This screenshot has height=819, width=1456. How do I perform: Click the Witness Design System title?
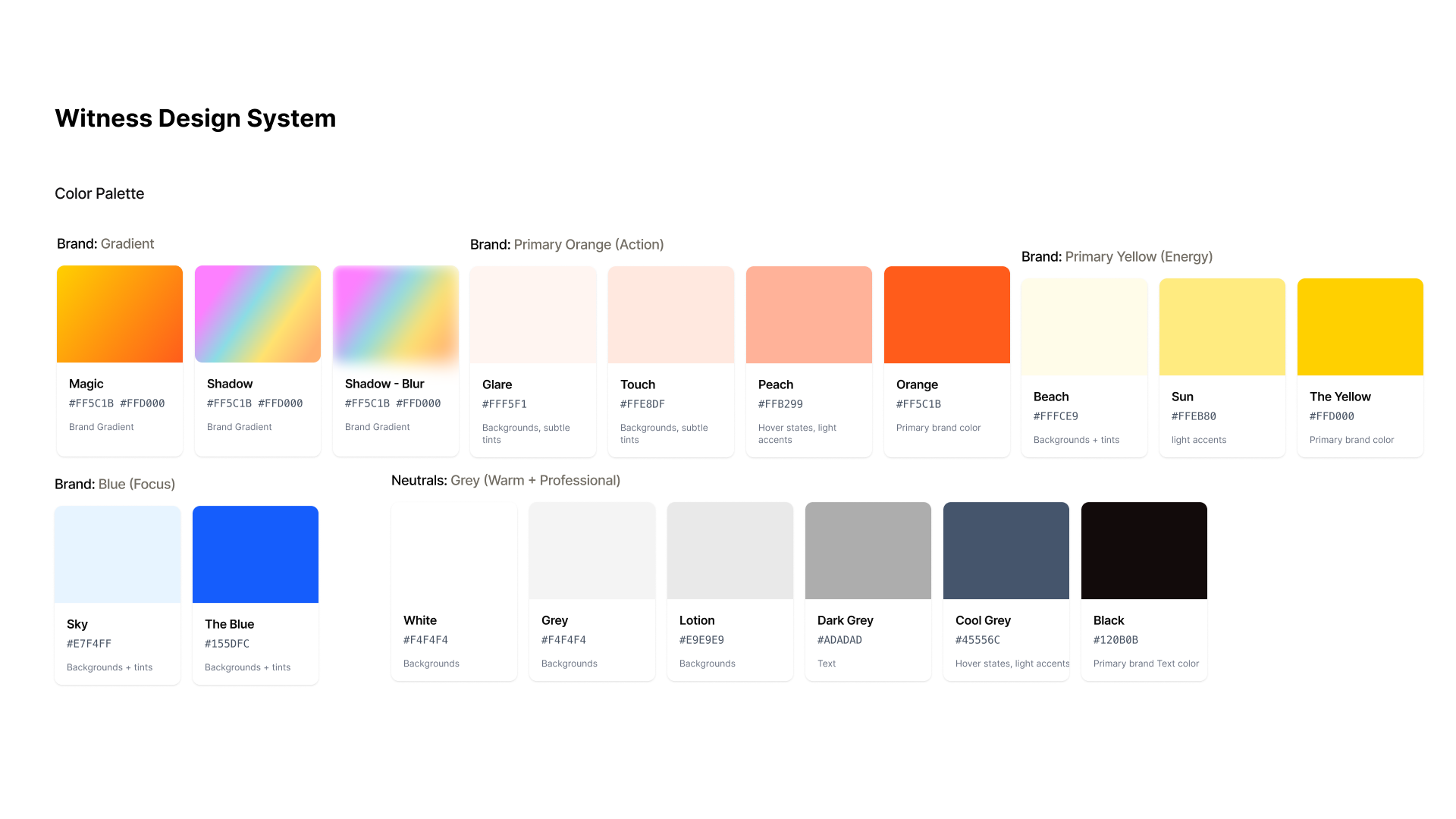(195, 118)
